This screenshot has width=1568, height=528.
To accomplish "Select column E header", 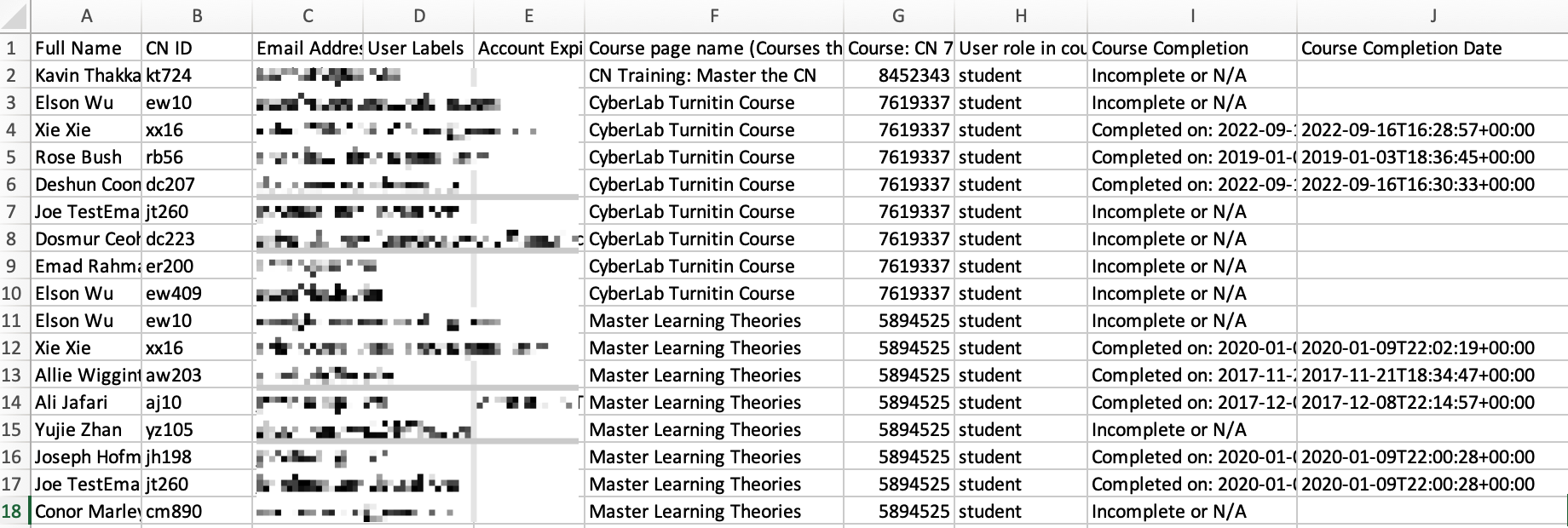I will tap(529, 16).
